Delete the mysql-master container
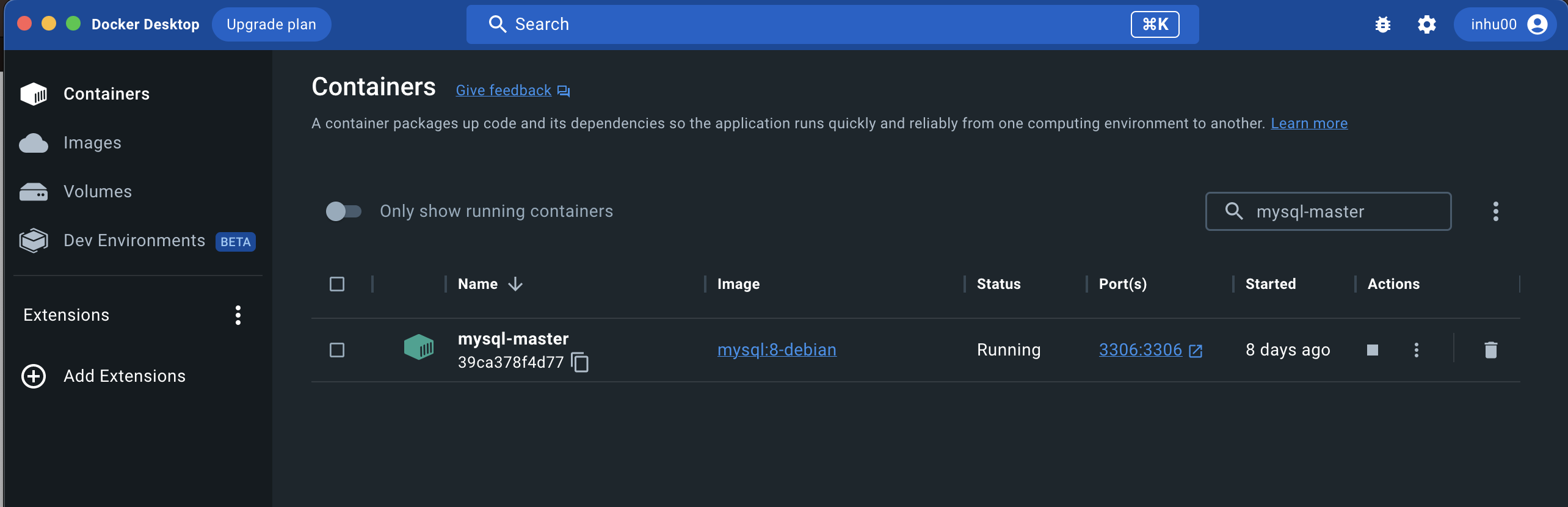 pyautogui.click(x=1491, y=350)
